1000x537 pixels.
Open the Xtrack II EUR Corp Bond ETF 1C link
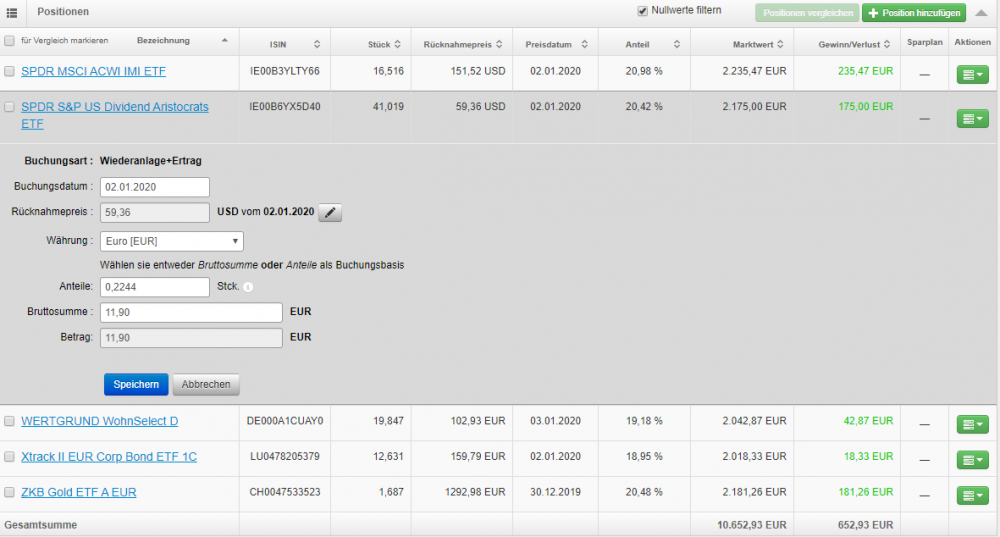pos(109,457)
